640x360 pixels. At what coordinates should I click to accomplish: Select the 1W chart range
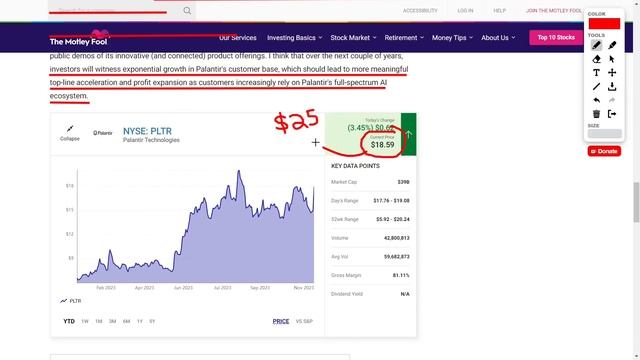point(85,321)
